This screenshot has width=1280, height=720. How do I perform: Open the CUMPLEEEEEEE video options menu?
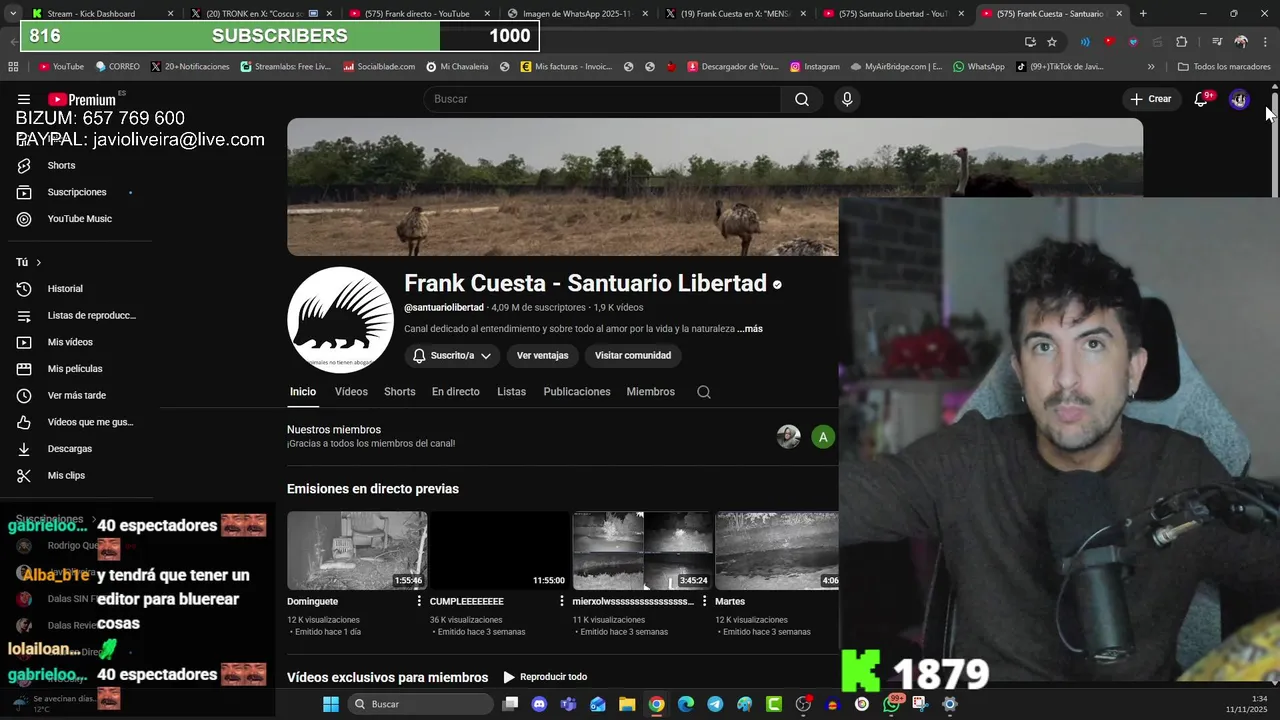click(x=562, y=602)
